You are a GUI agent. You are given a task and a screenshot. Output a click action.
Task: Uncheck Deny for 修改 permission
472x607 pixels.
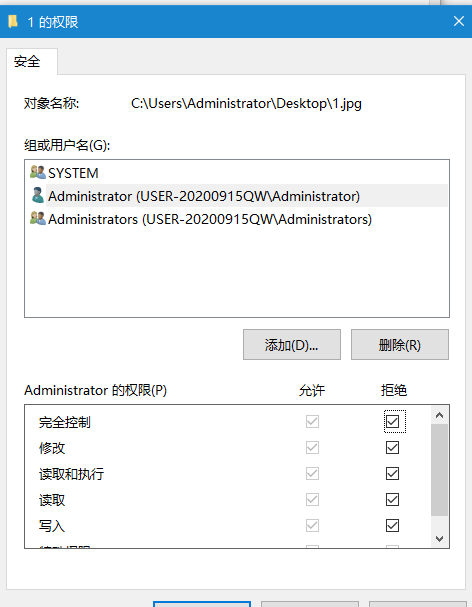point(392,448)
